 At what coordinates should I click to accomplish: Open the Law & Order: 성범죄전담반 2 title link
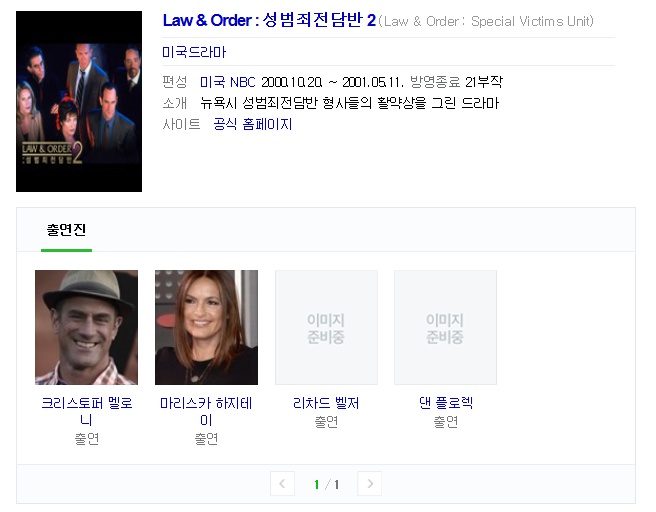269,20
